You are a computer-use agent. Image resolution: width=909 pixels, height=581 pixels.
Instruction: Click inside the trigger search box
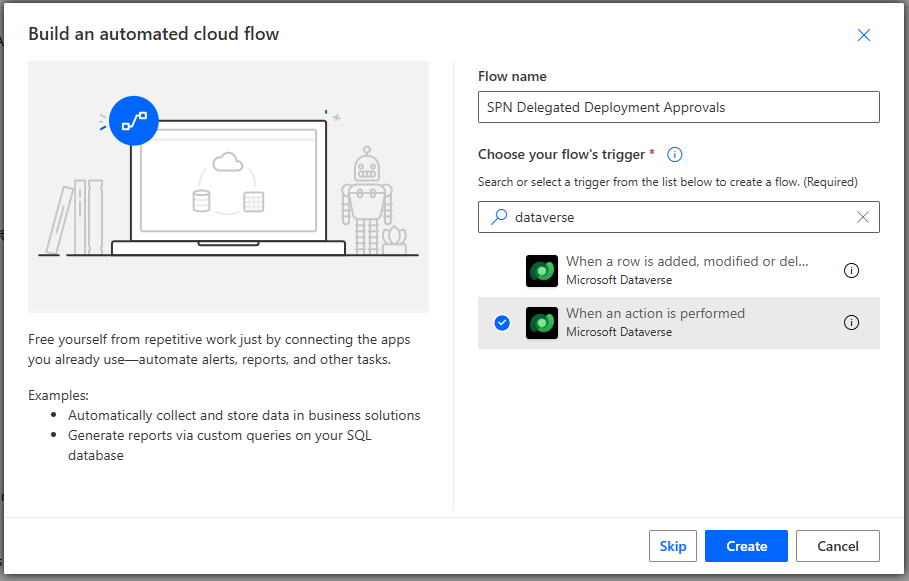pos(680,217)
